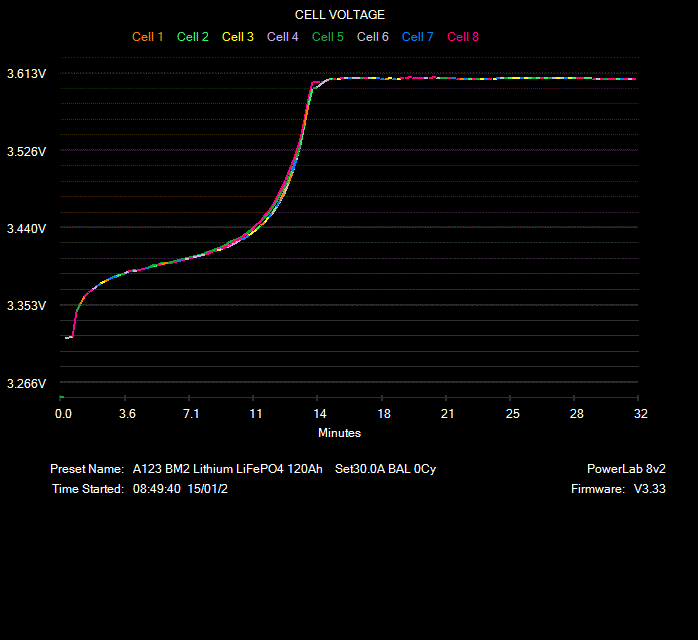Click the 3.613V y-axis label
Image resolution: width=698 pixels, height=640 pixels.
26,74
